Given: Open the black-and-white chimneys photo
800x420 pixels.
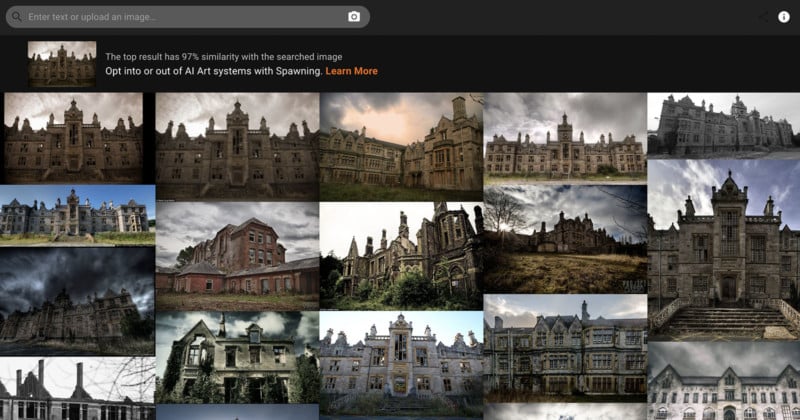Looking at the screenshot, I should tap(78, 388).
